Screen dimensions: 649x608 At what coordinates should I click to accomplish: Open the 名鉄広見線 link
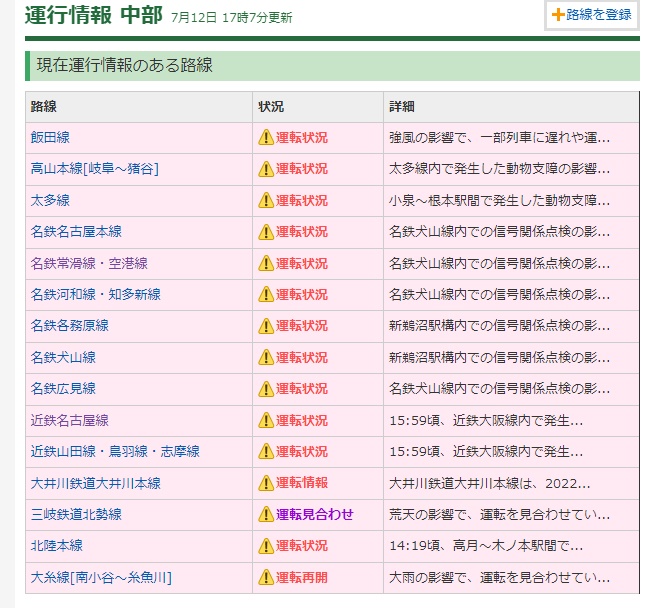click(63, 389)
